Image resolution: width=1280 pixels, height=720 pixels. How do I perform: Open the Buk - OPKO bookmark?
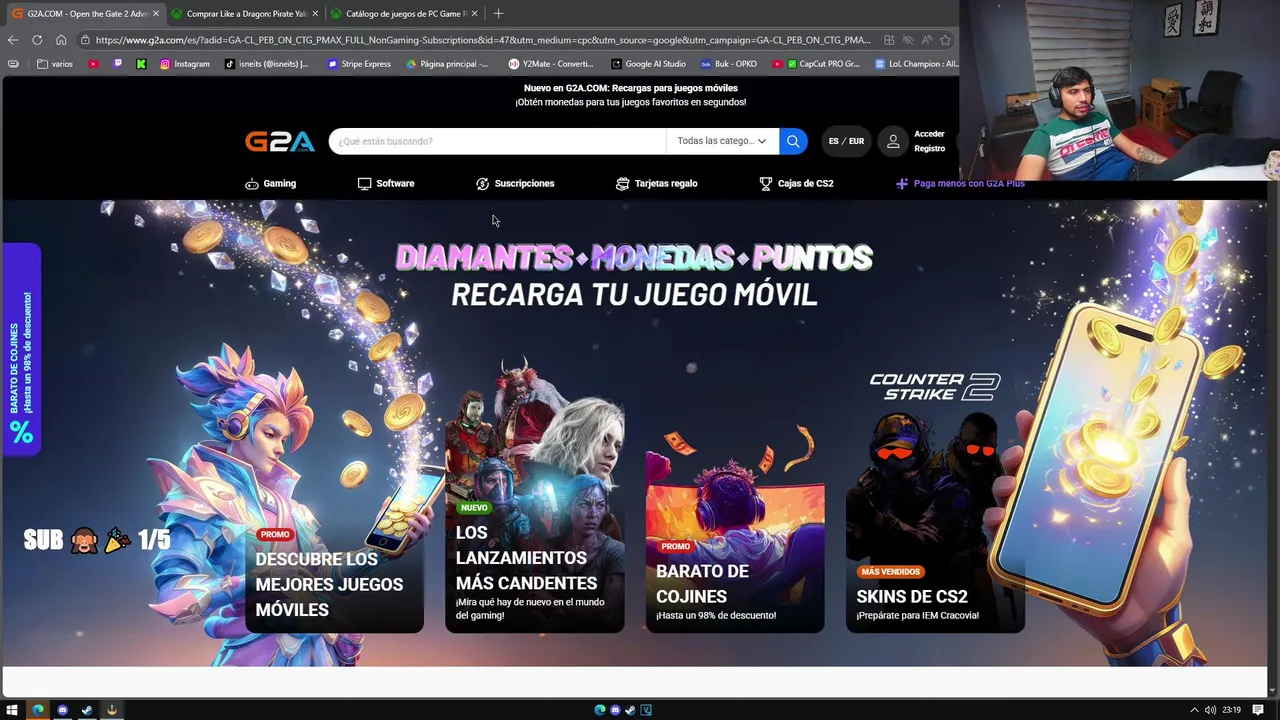coord(729,64)
